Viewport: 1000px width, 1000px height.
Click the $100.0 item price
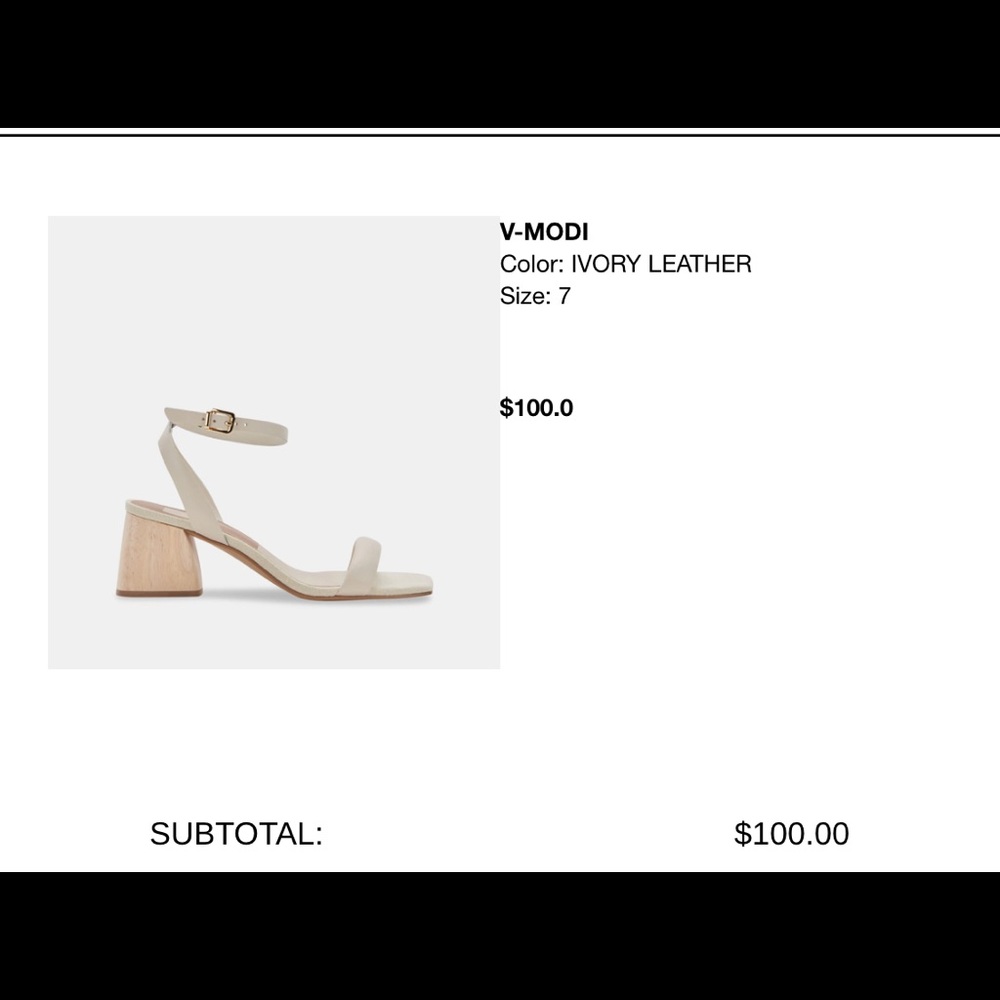(536, 408)
